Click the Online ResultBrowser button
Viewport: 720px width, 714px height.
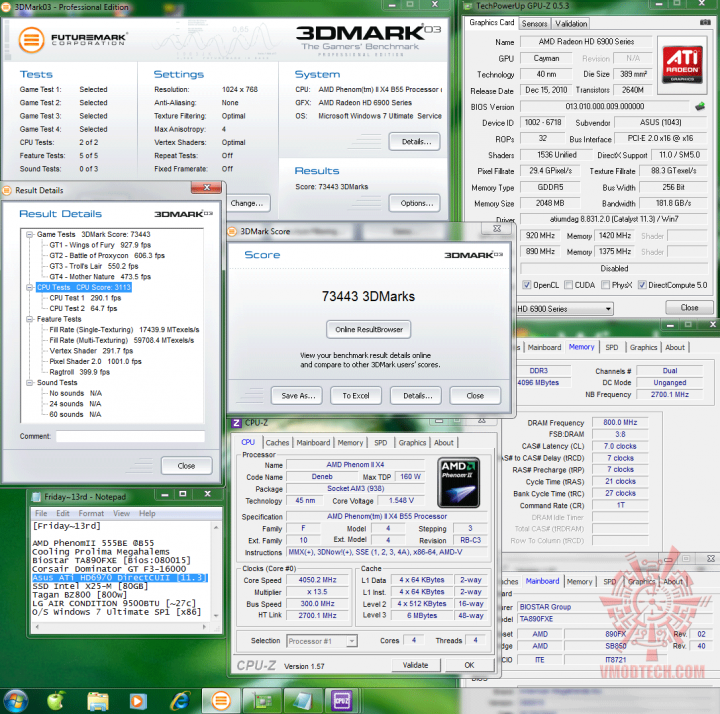369,330
